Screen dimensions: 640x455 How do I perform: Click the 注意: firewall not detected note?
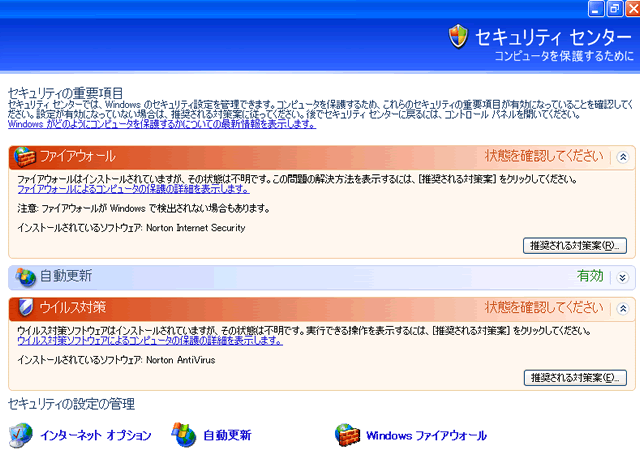point(144,209)
